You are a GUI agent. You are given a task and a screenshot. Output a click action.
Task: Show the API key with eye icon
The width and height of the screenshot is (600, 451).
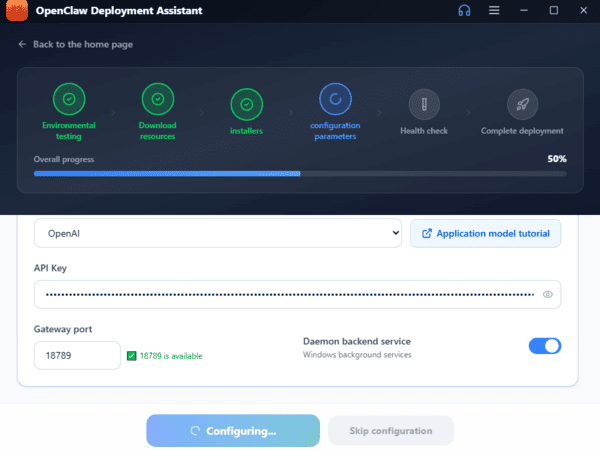click(547, 295)
